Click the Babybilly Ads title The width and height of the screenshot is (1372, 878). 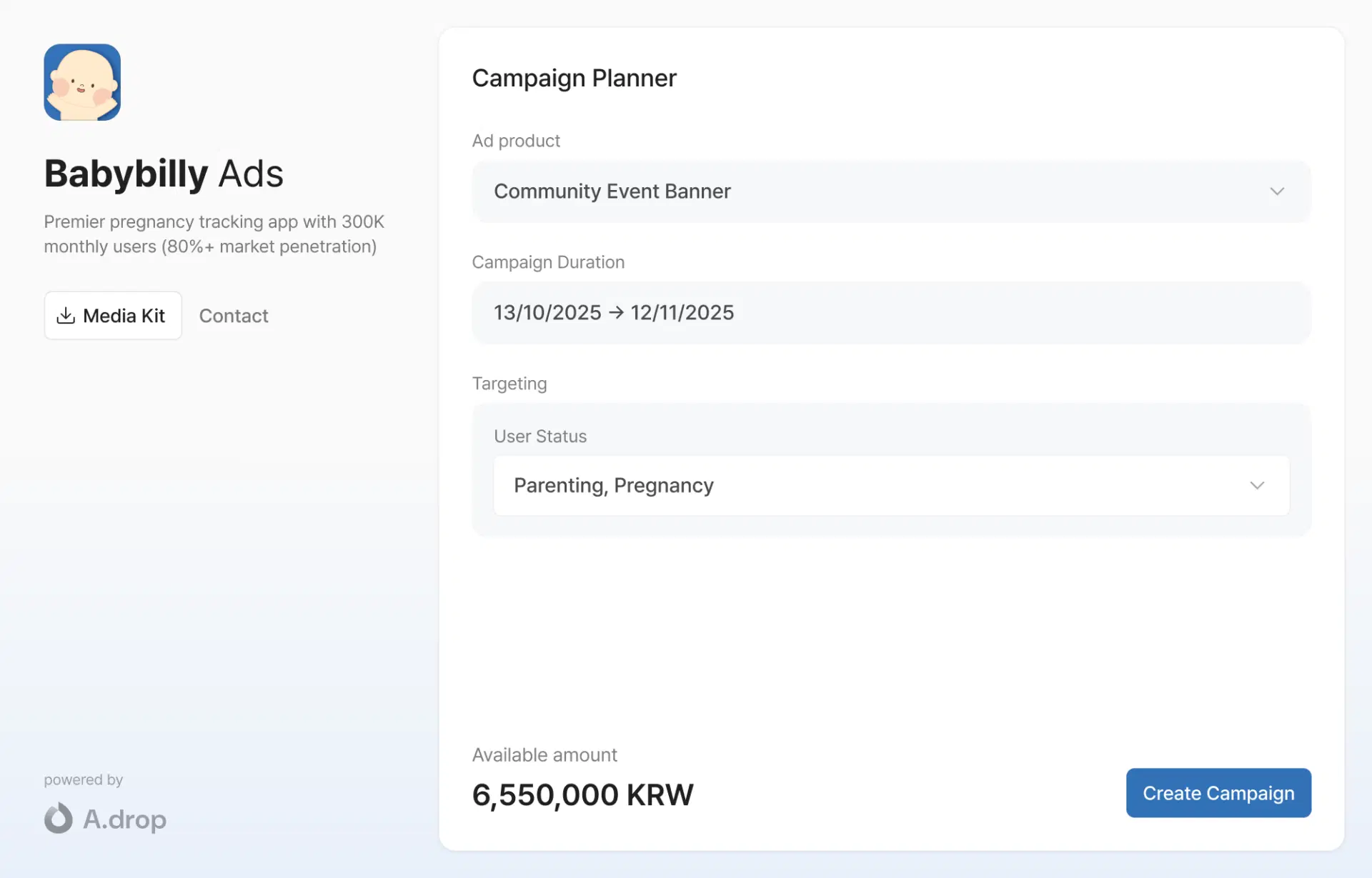(x=164, y=174)
